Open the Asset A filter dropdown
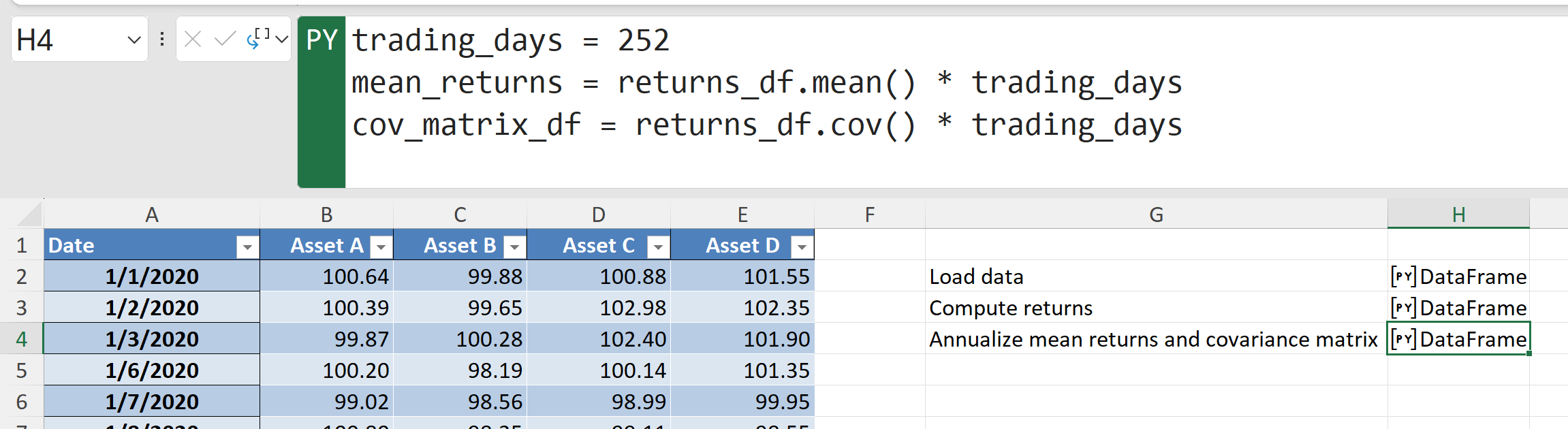 click(381, 247)
